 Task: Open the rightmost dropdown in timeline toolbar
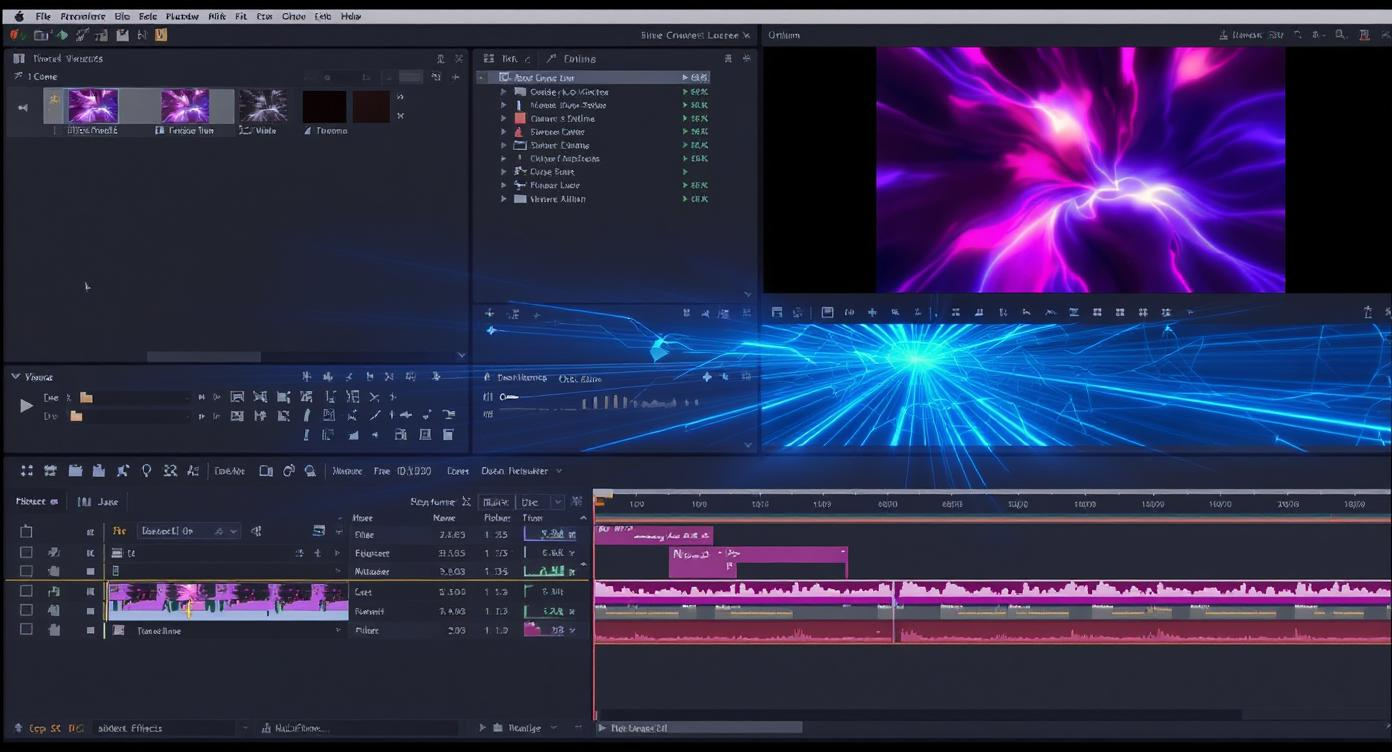(x=559, y=471)
